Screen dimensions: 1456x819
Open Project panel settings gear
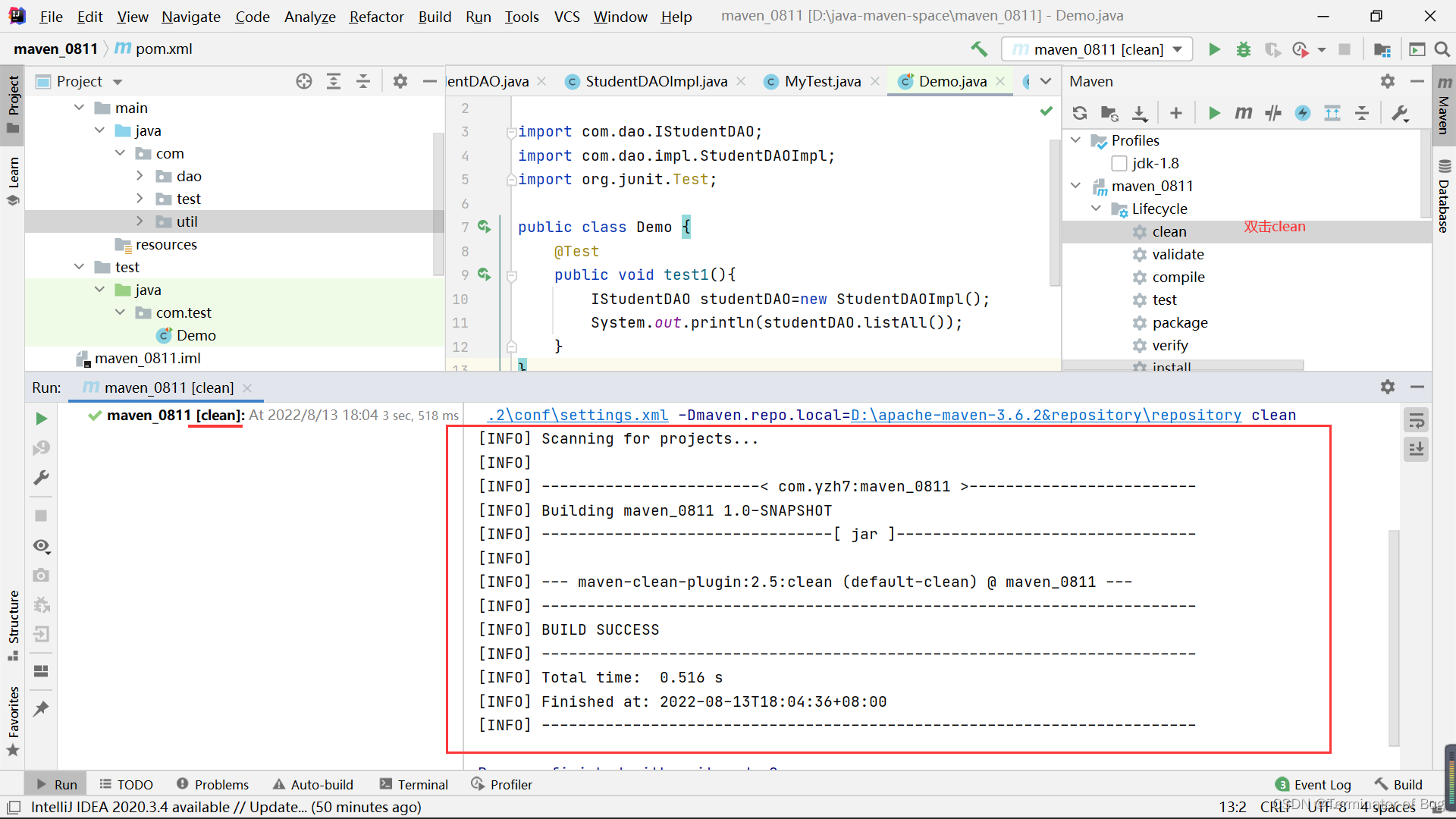click(400, 81)
